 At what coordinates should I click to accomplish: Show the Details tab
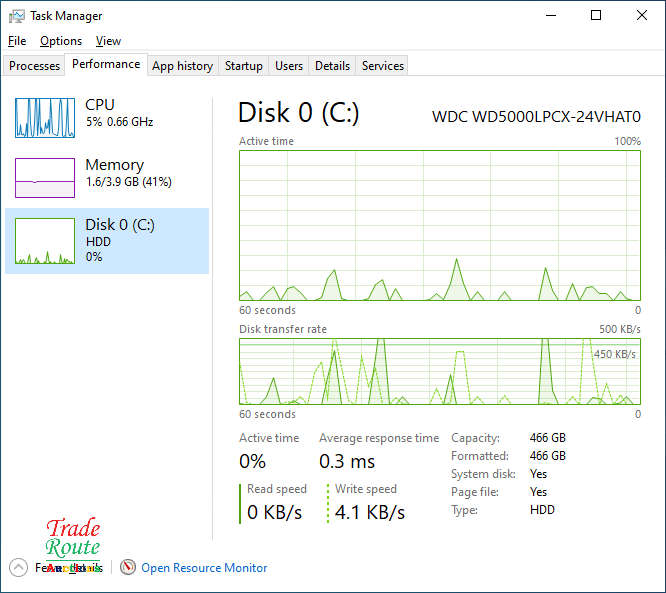[332, 66]
